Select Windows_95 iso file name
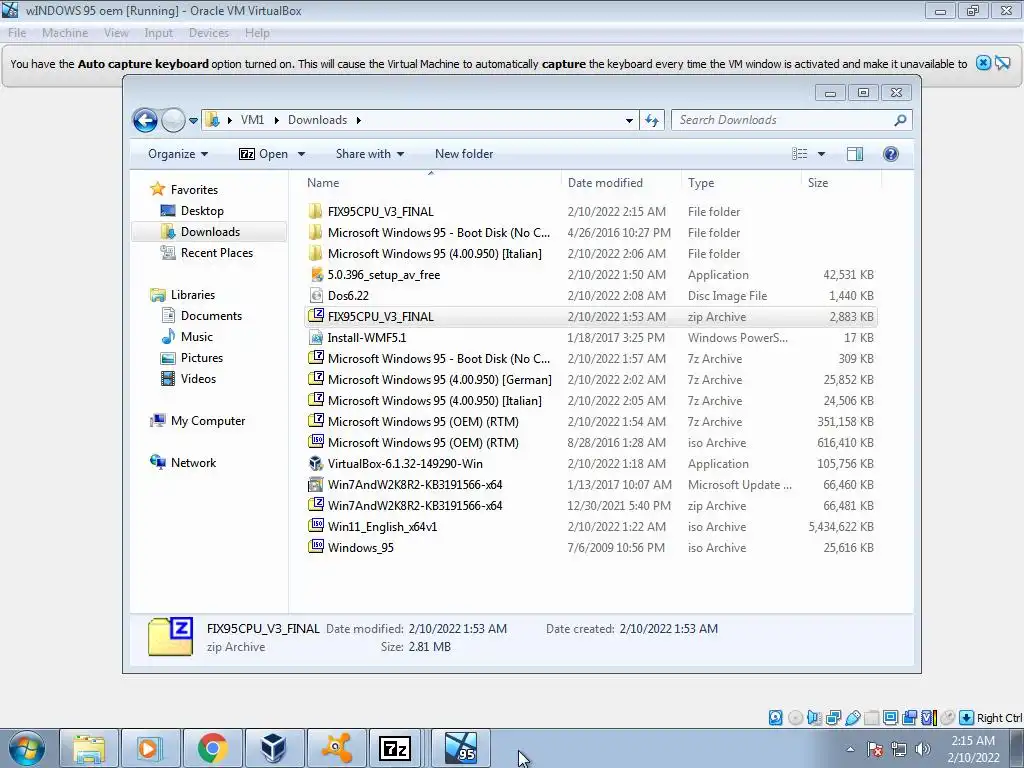Viewport: 1024px width, 768px height. (360, 548)
